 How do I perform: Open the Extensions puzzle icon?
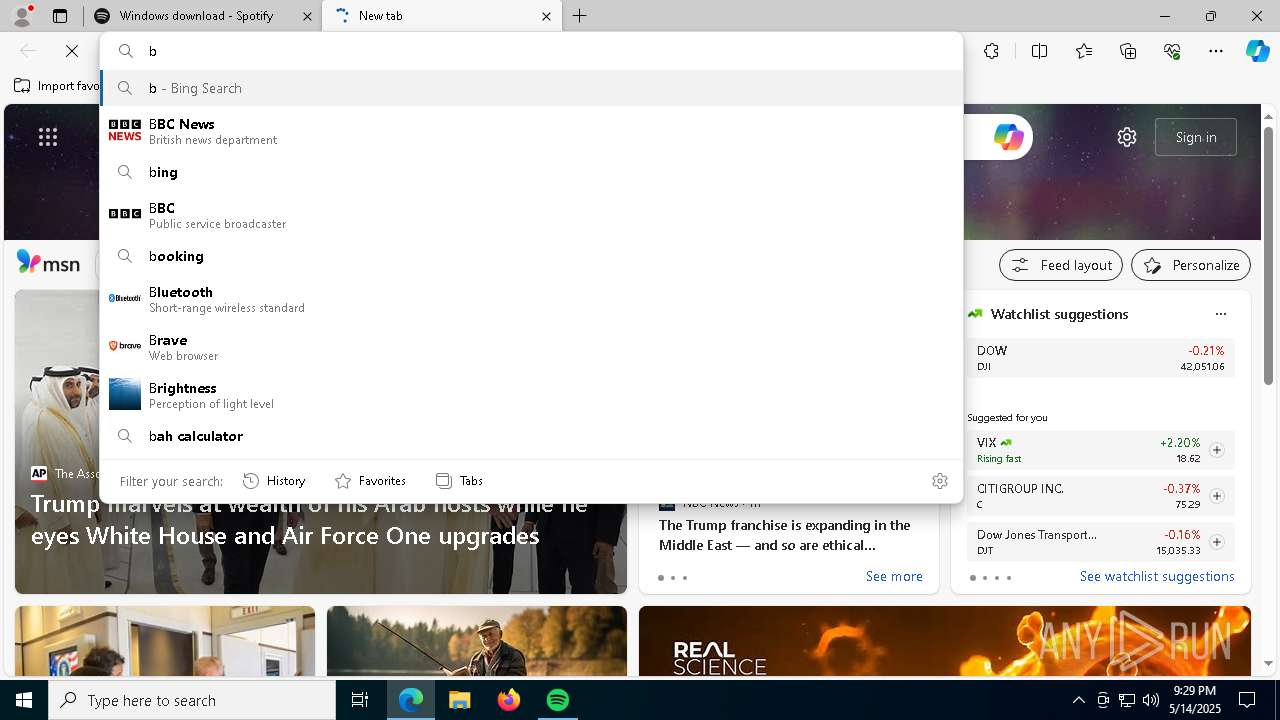991,51
